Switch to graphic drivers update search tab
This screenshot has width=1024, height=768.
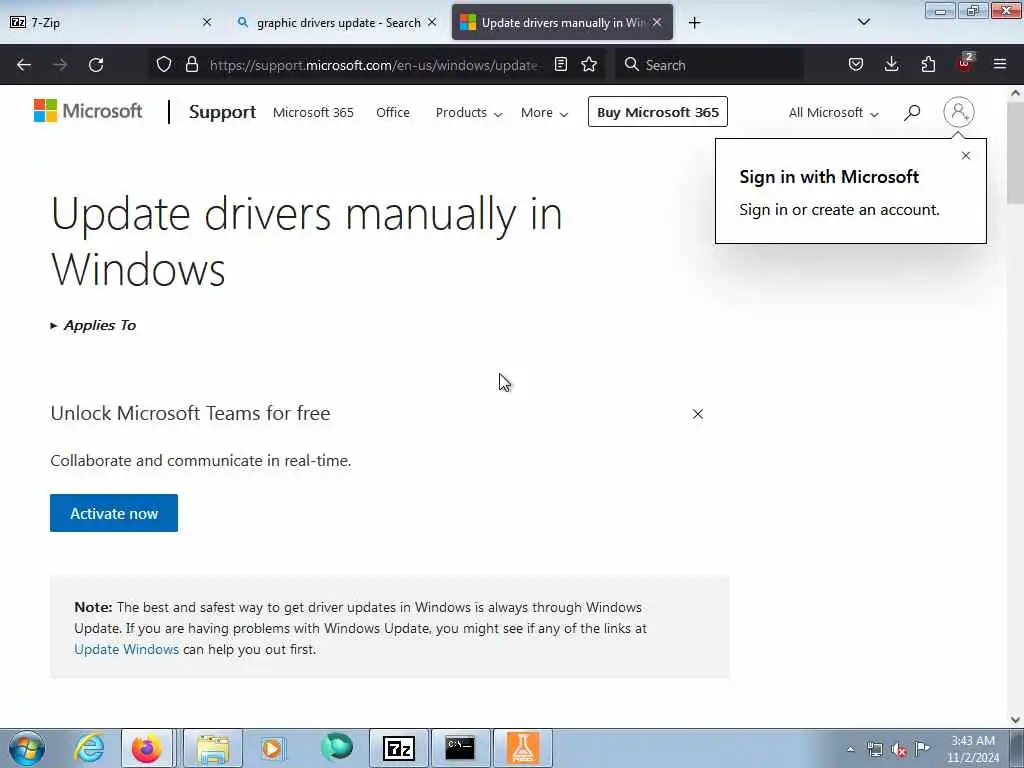336,22
